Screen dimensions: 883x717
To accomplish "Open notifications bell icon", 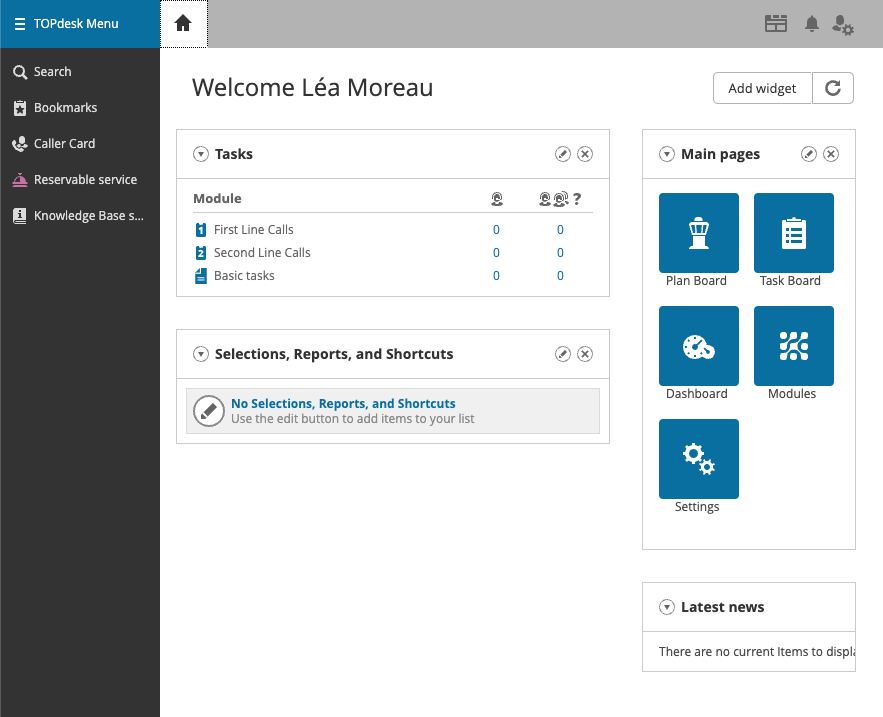I will point(811,24).
